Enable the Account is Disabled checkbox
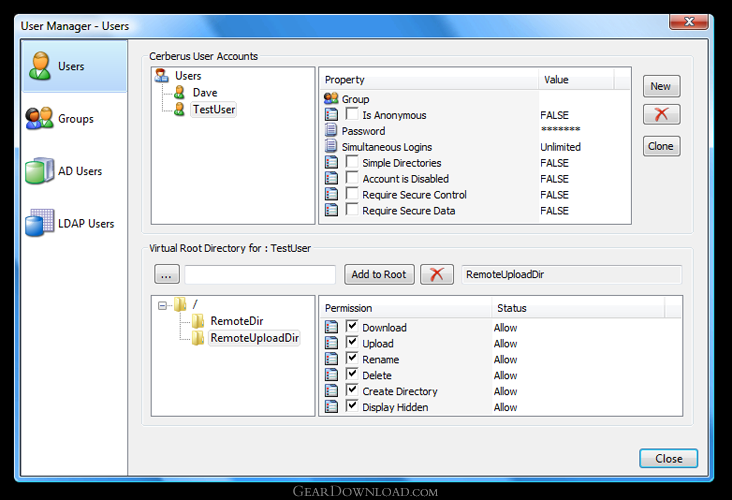Viewport: 732px width, 500px height. click(x=352, y=178)
